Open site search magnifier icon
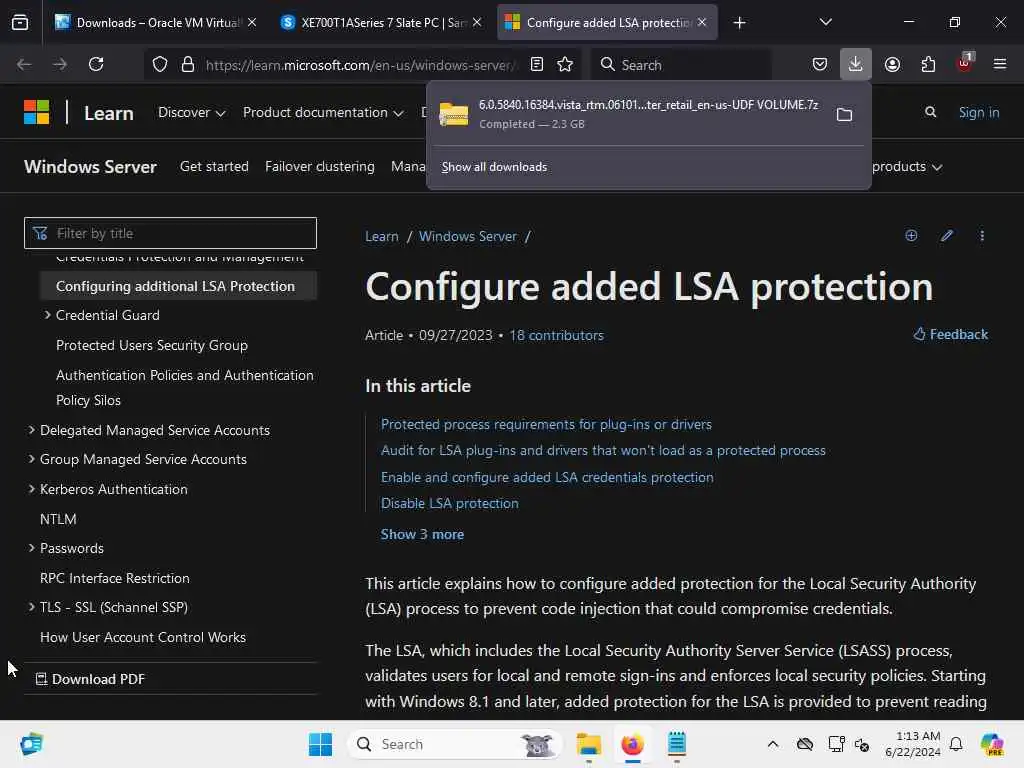Image resolution: width=1024 pixels, height=768 pixels. pyautogui.click(x=931, y=112)
